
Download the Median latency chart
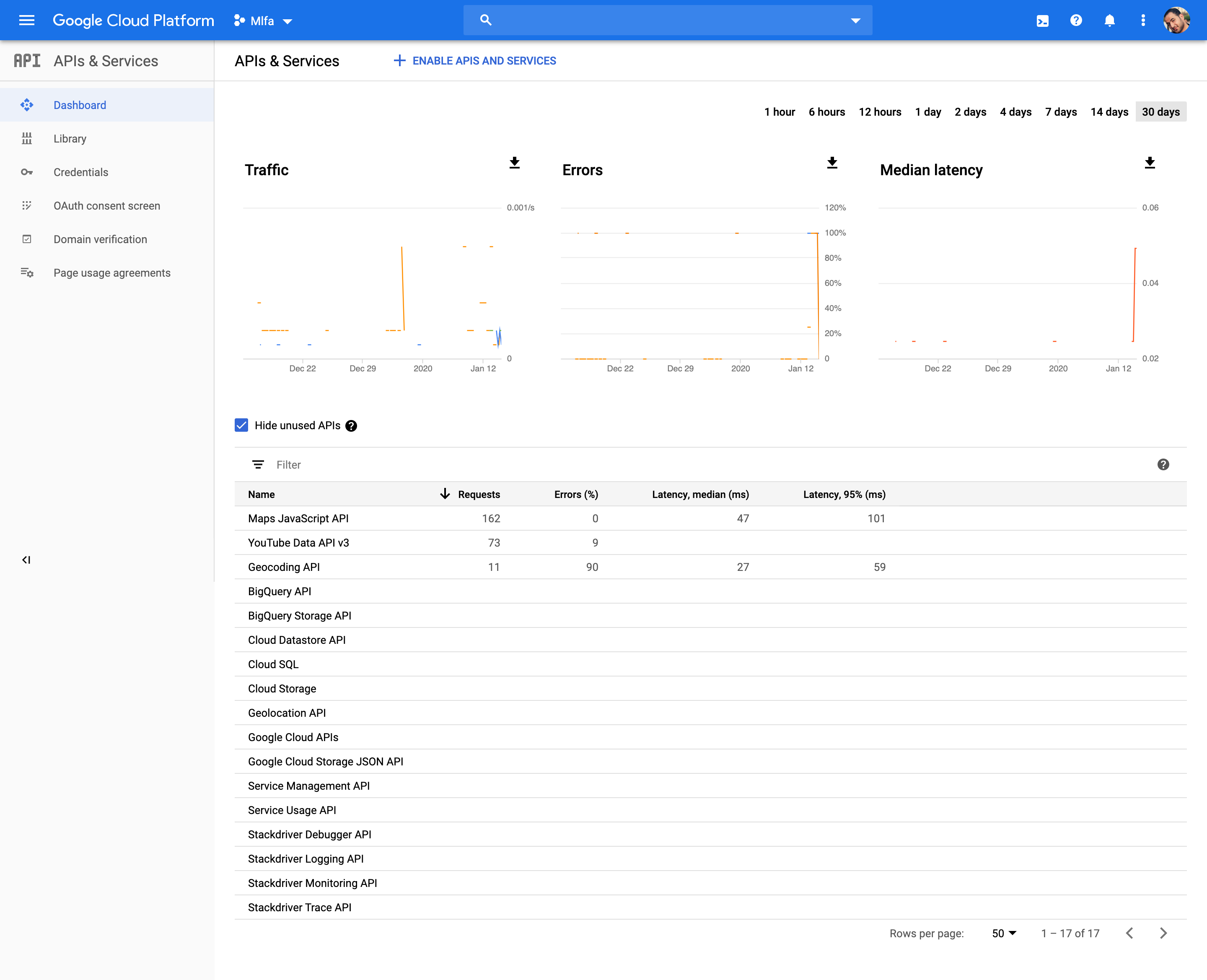pyautogui.click(x=1150, y=163)
